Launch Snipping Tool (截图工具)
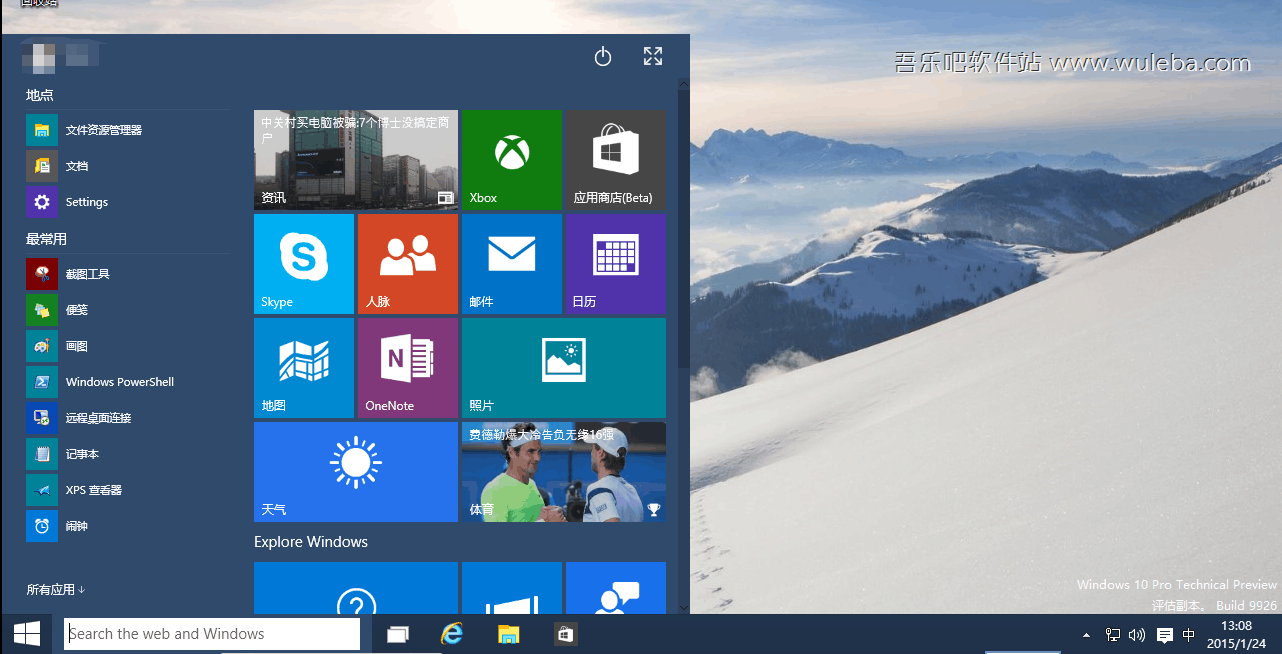The height and width of the screenshot is (654, 1282). (x=127, y=274)
